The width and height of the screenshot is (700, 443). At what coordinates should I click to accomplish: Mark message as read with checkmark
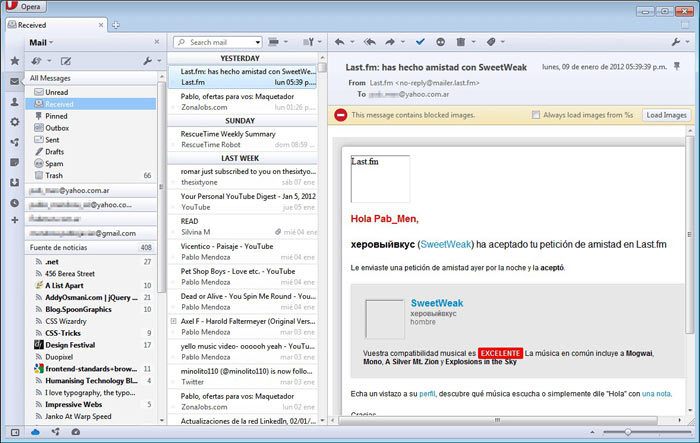click(x=420, y=42)
